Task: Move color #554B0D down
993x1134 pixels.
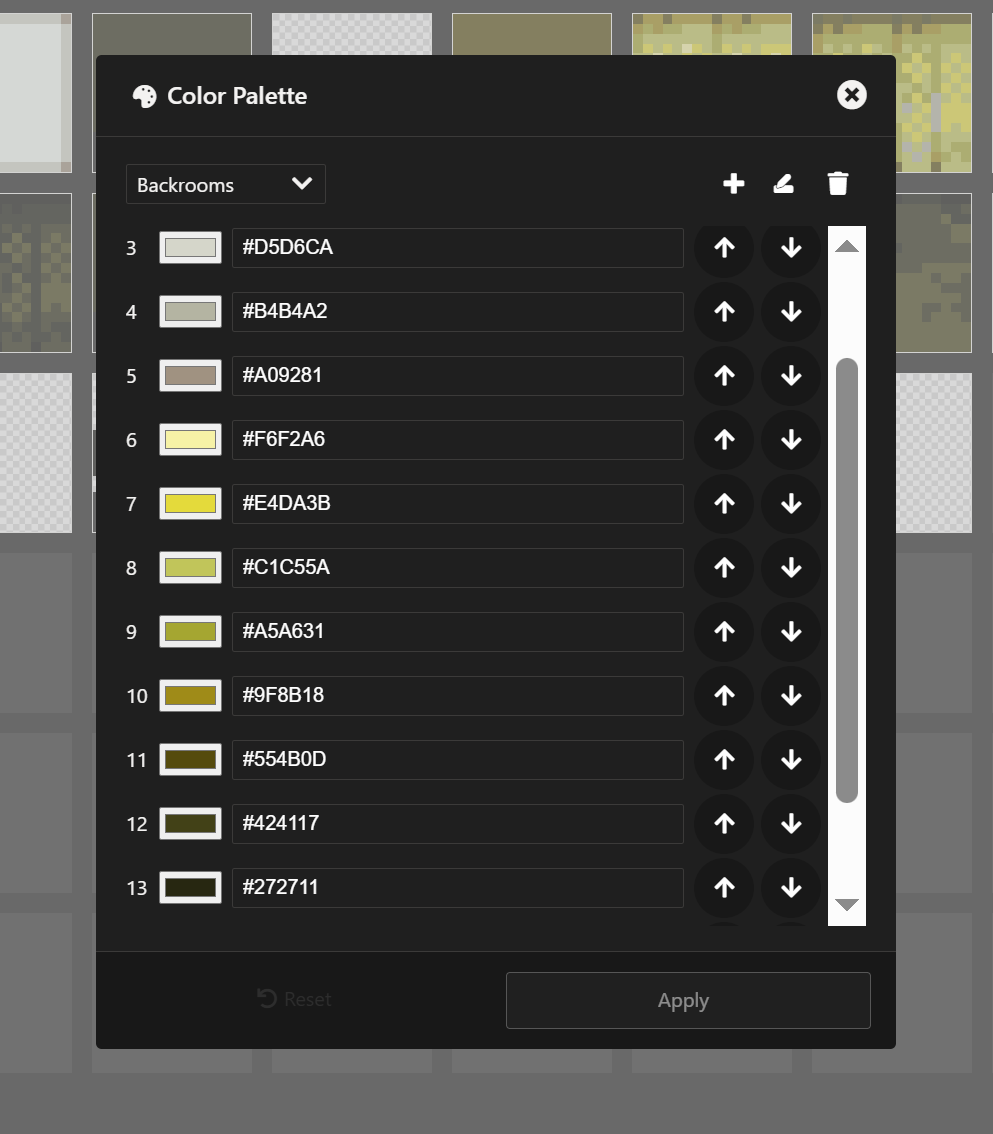Action: [x=791, y=759]
